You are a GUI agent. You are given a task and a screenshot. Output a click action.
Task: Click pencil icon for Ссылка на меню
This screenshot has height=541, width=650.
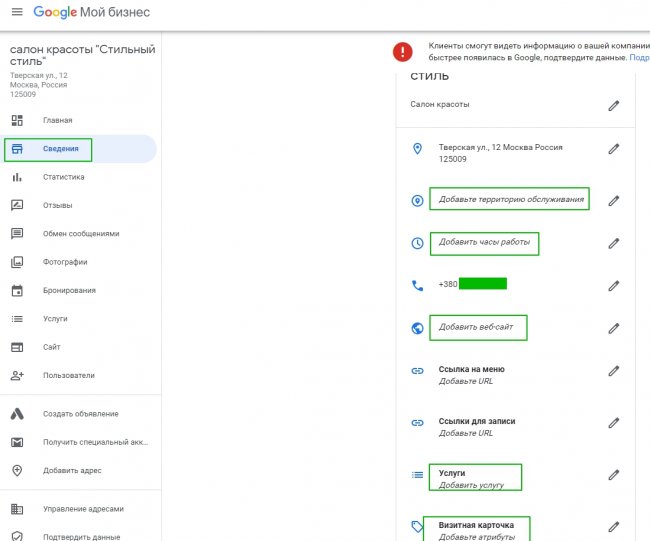614,371
